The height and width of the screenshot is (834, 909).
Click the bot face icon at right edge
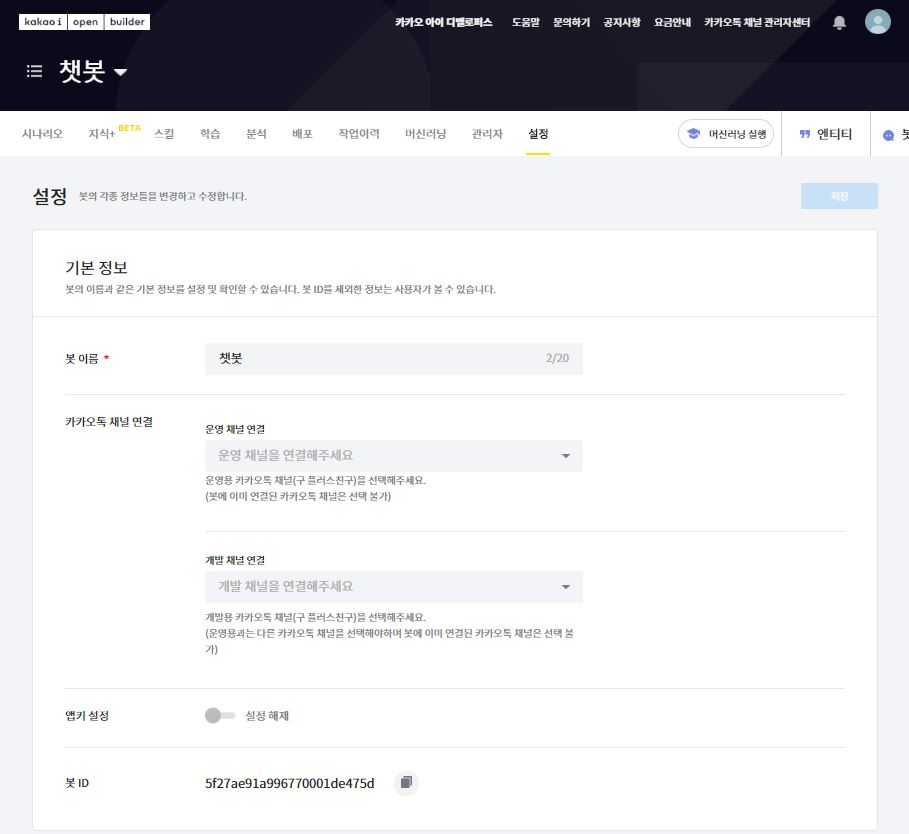888,135
